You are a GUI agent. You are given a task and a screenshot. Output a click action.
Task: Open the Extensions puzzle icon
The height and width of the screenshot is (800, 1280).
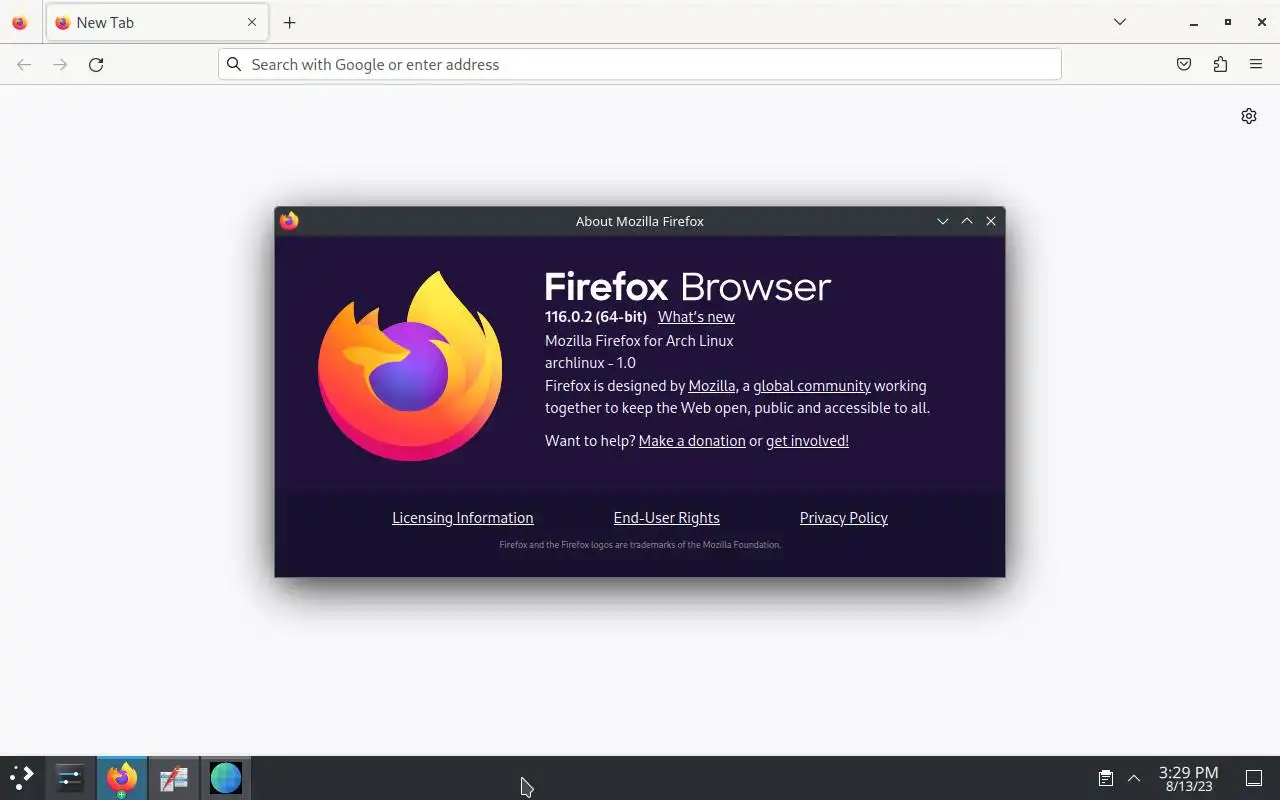click(1220, 64)
